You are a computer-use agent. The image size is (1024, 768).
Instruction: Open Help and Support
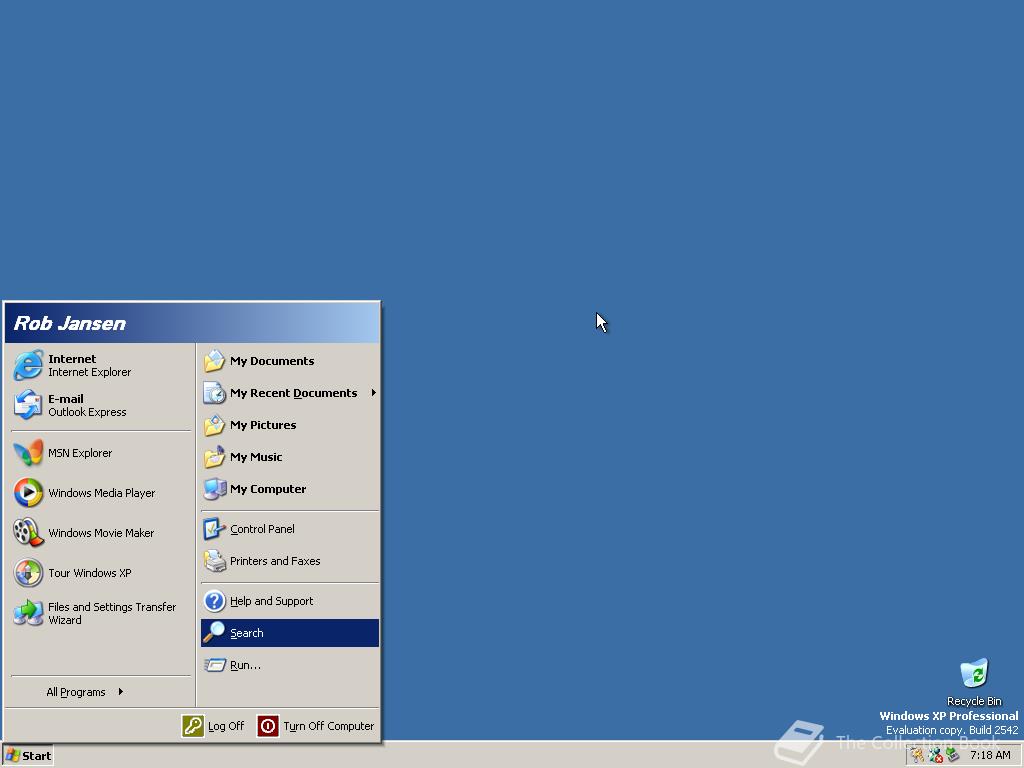coord(290,601)
